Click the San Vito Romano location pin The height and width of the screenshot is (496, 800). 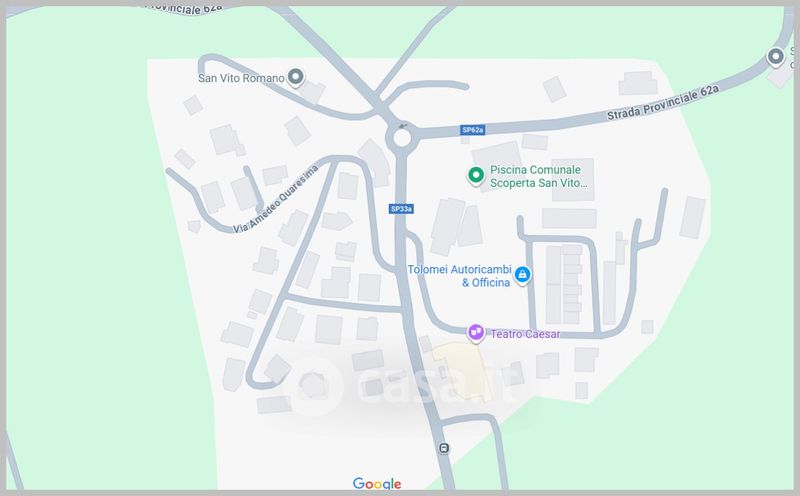[x=295, y=78]
